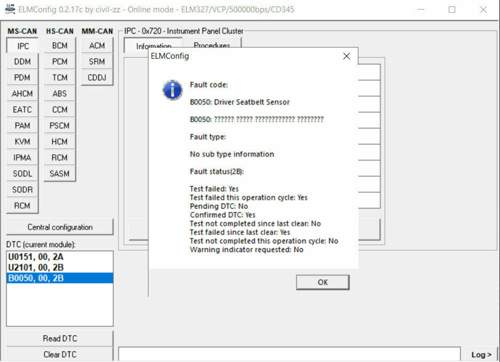Switch to the Information tab
The height and width of the screenshot is (362, 500).
pyautogui.click(x=153, y=46)
